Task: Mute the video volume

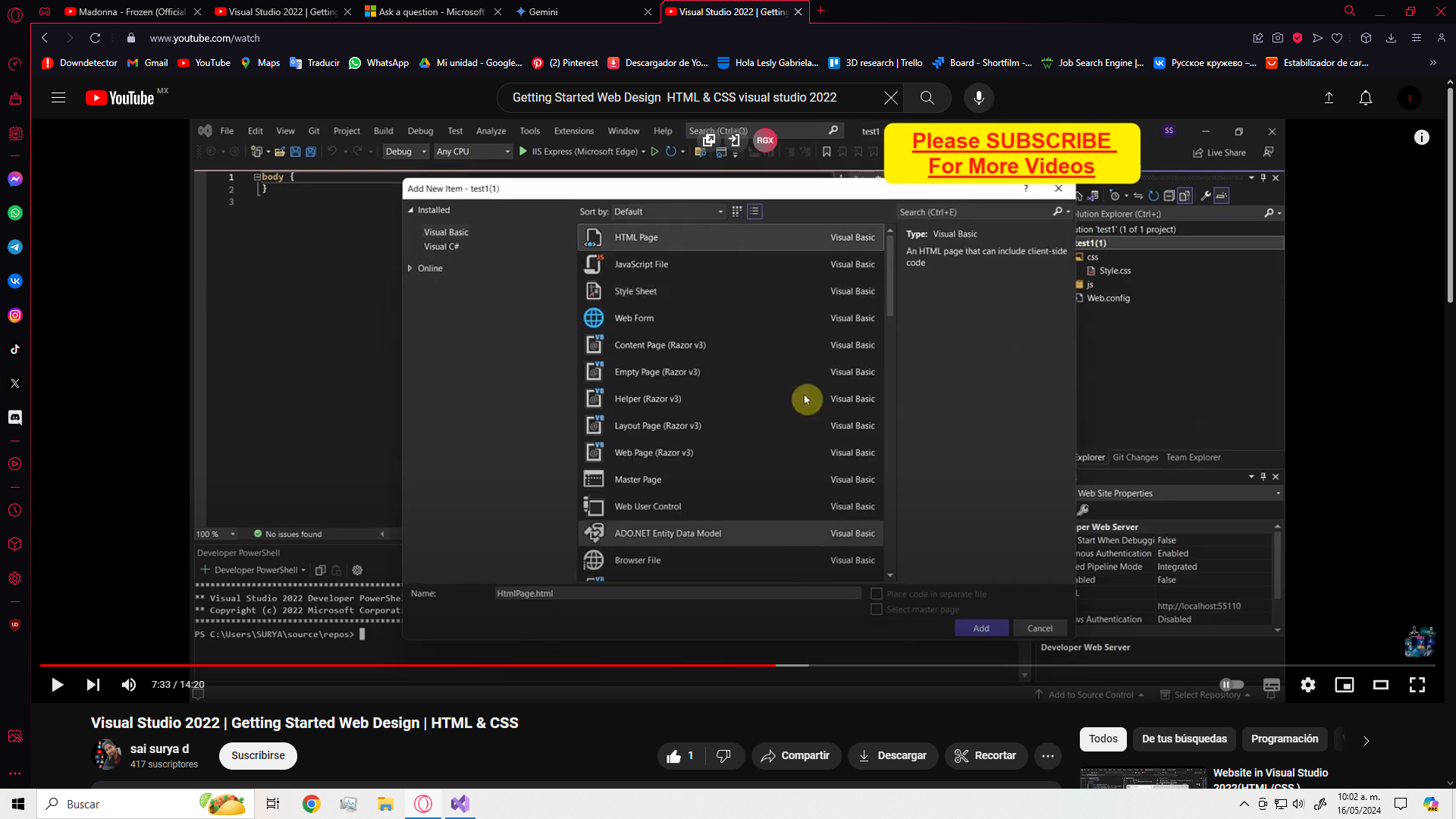Action: pos(129,685)
